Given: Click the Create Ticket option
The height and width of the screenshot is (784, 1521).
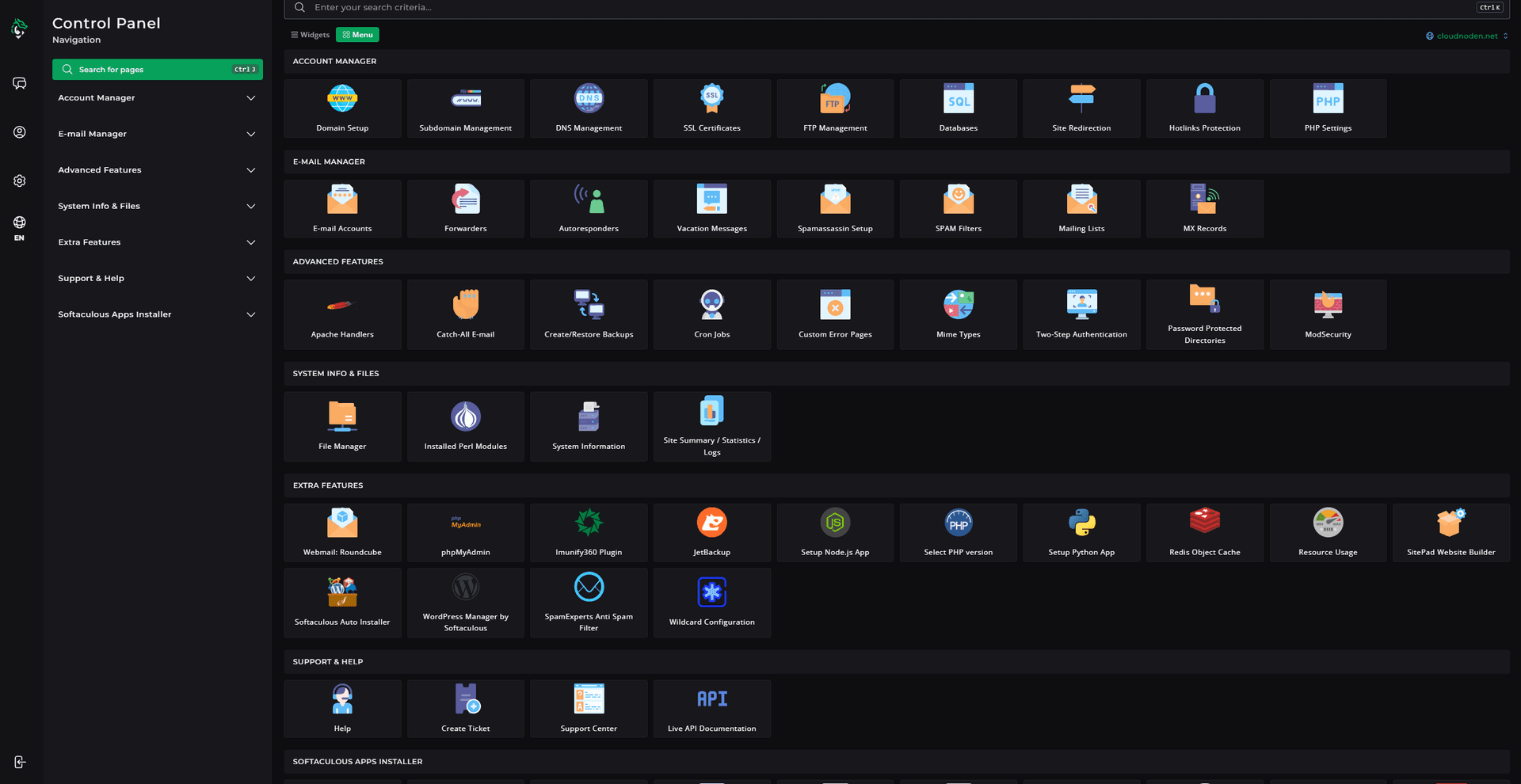Looking at the screenshot, I should 465,707.
